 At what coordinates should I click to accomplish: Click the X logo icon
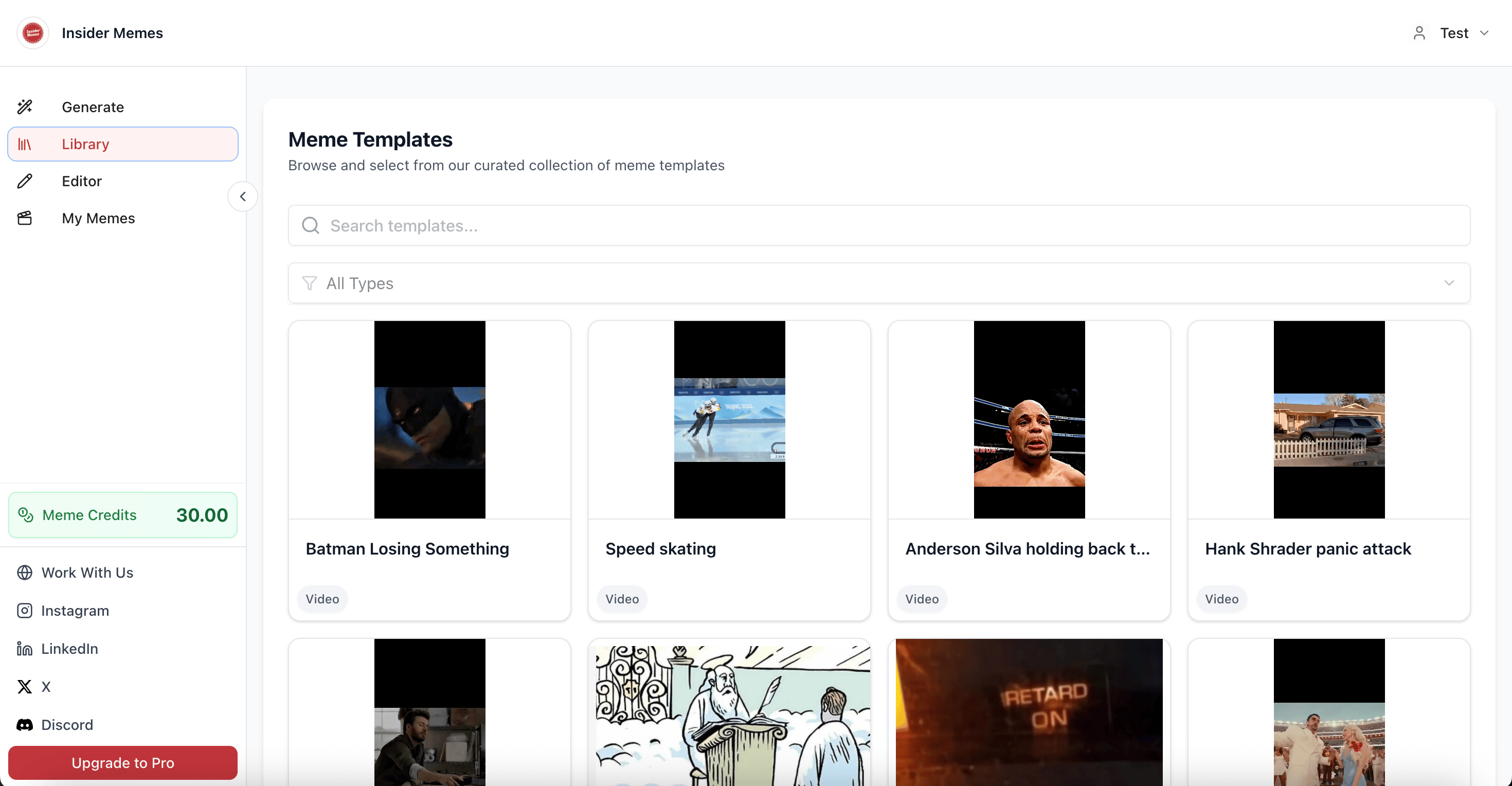tap(25, 686)
